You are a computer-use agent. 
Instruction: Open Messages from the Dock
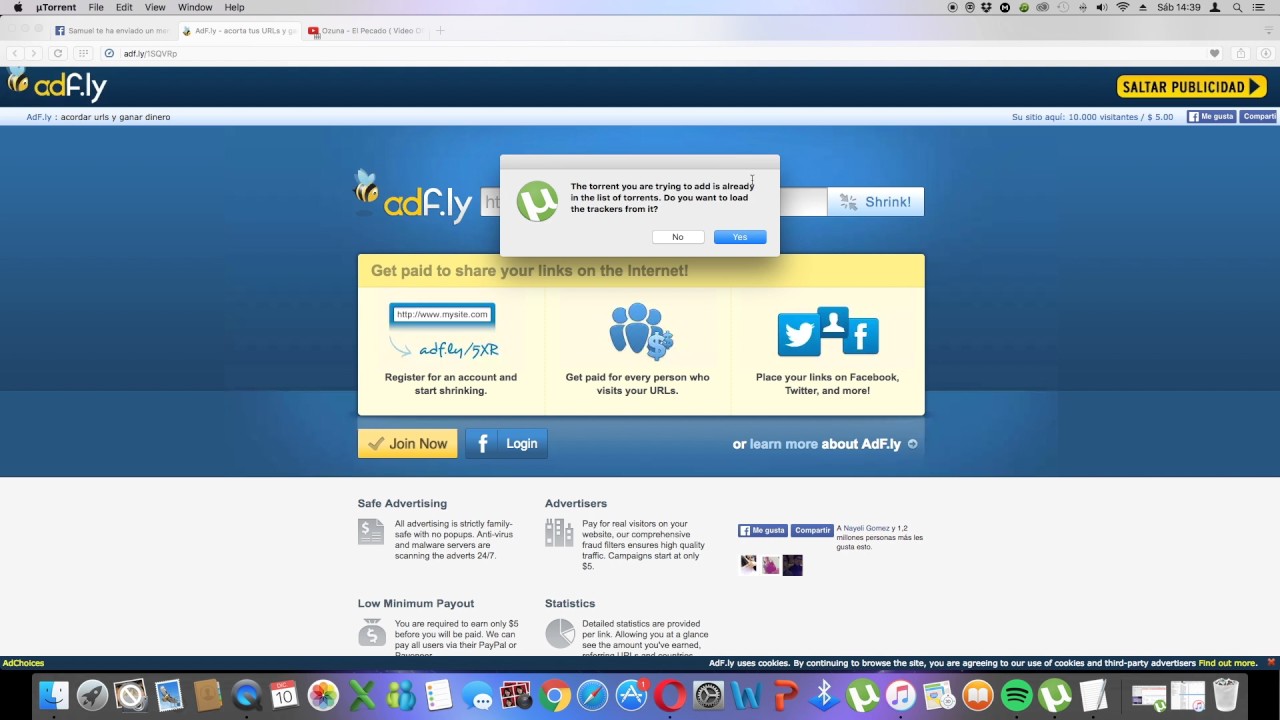pos(478,695)
